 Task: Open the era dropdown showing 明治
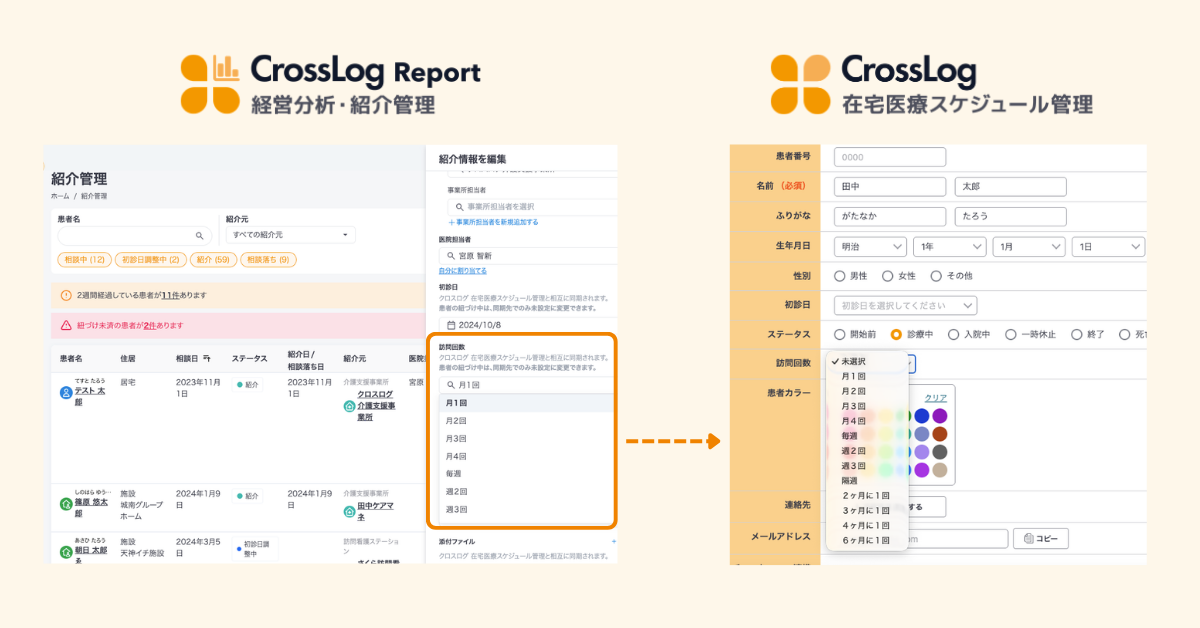pyautogui.click(x=870, y=246)
